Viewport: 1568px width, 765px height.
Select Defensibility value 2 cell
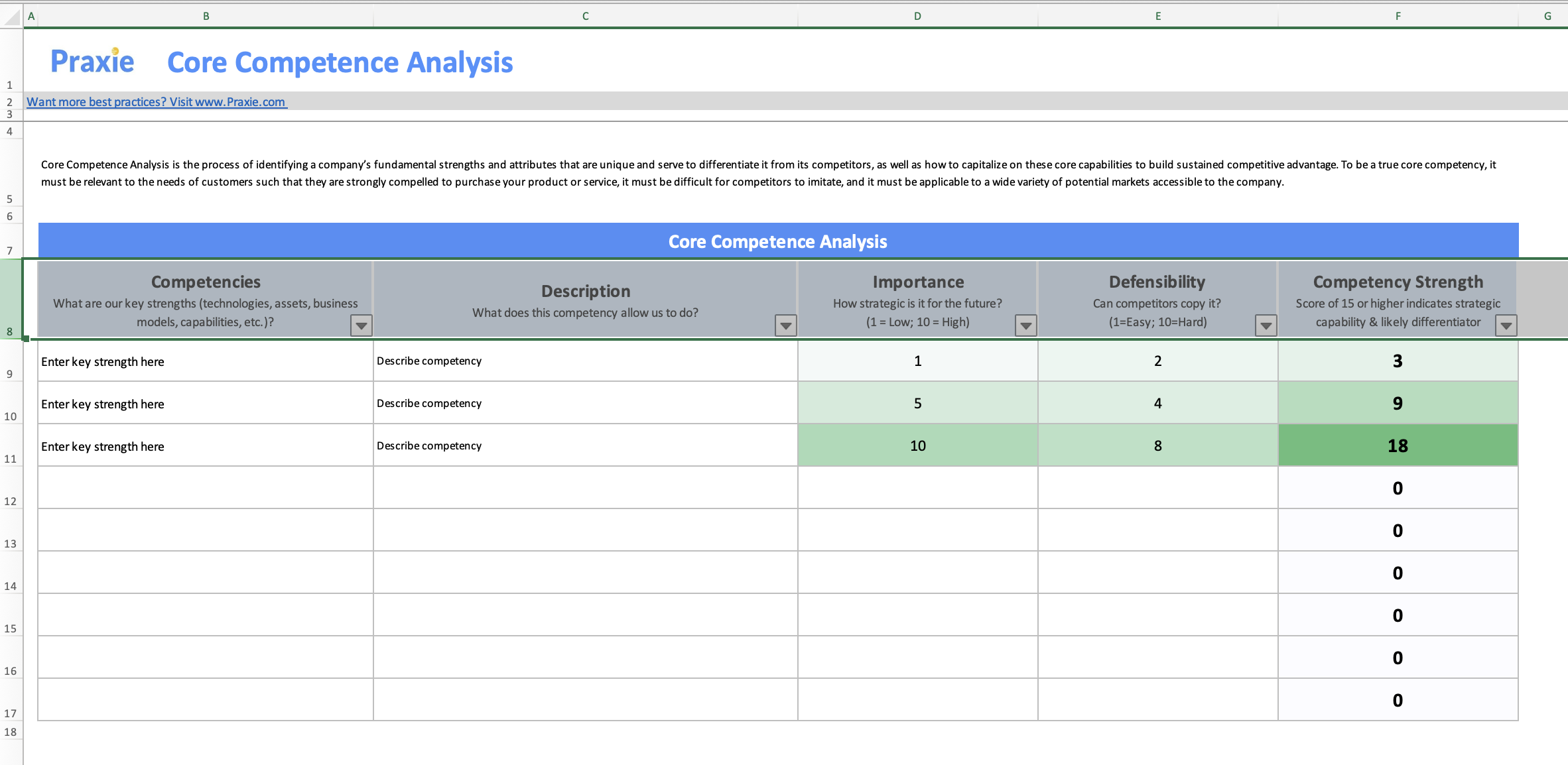[1158, 361]
